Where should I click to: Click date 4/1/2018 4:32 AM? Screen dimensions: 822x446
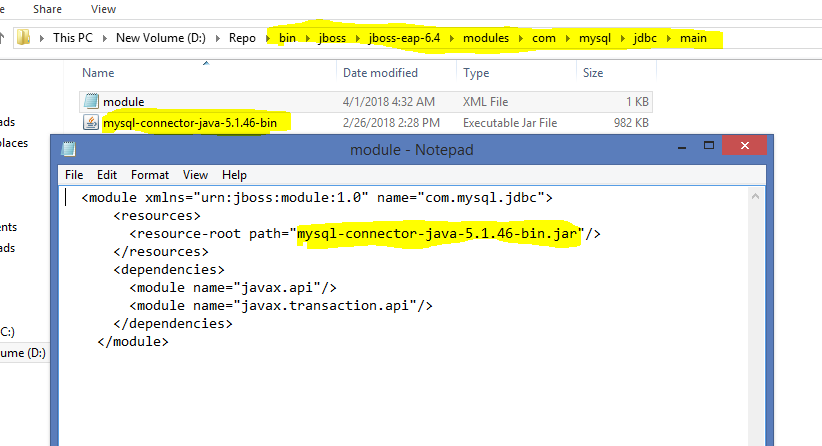(x=388, y=101)
